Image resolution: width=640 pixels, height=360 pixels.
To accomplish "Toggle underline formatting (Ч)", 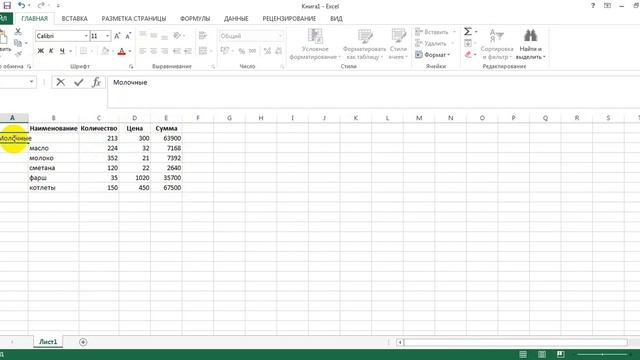I will pos(62,51).
